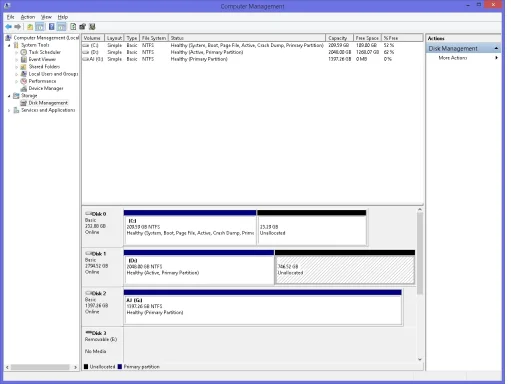The height and width of the screenshot is (384, 511).
Task: Select the Computer Management (Local) root node
Action: point(42,38)
